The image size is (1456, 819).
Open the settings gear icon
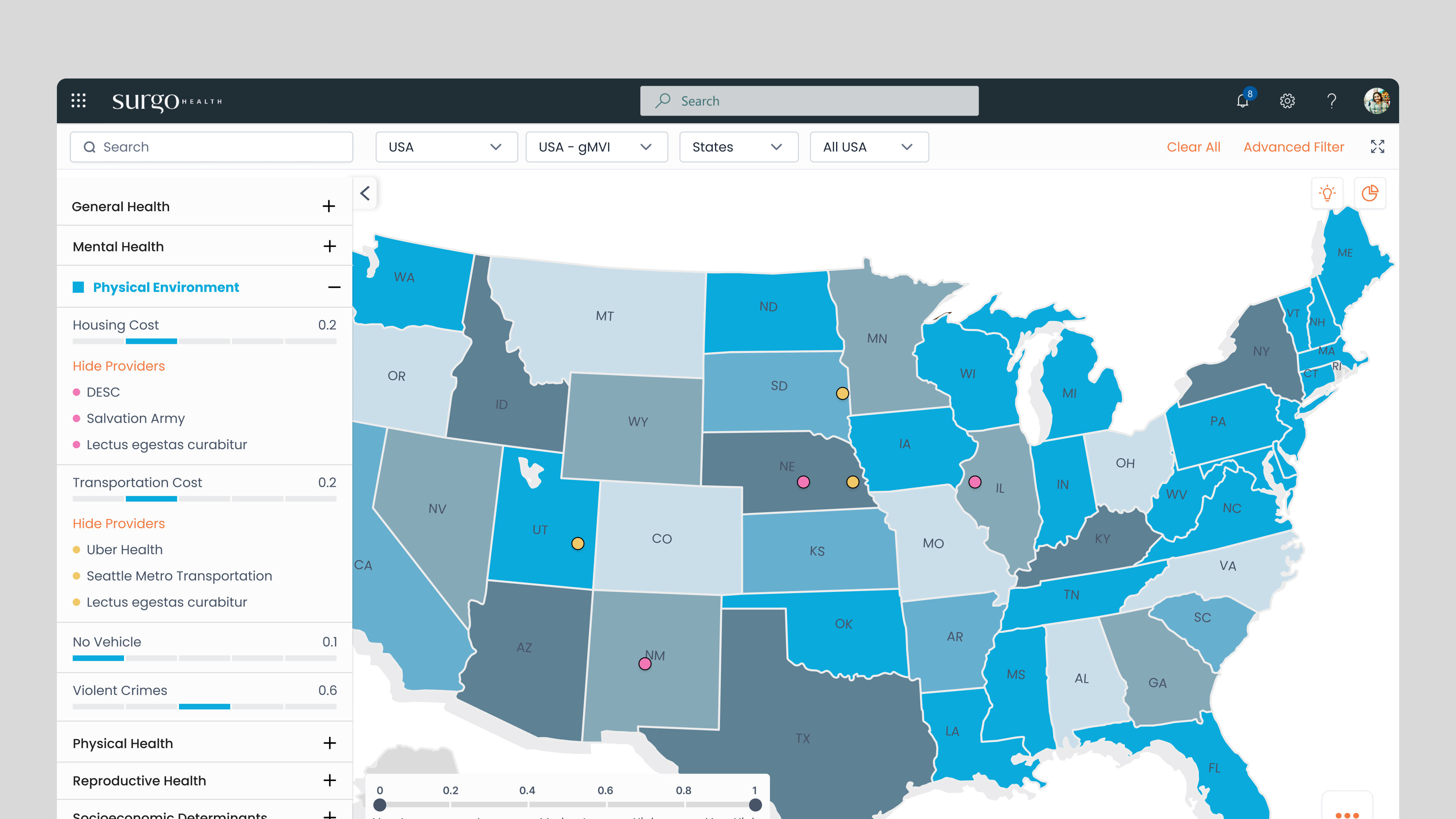(x=1287, y=100)
